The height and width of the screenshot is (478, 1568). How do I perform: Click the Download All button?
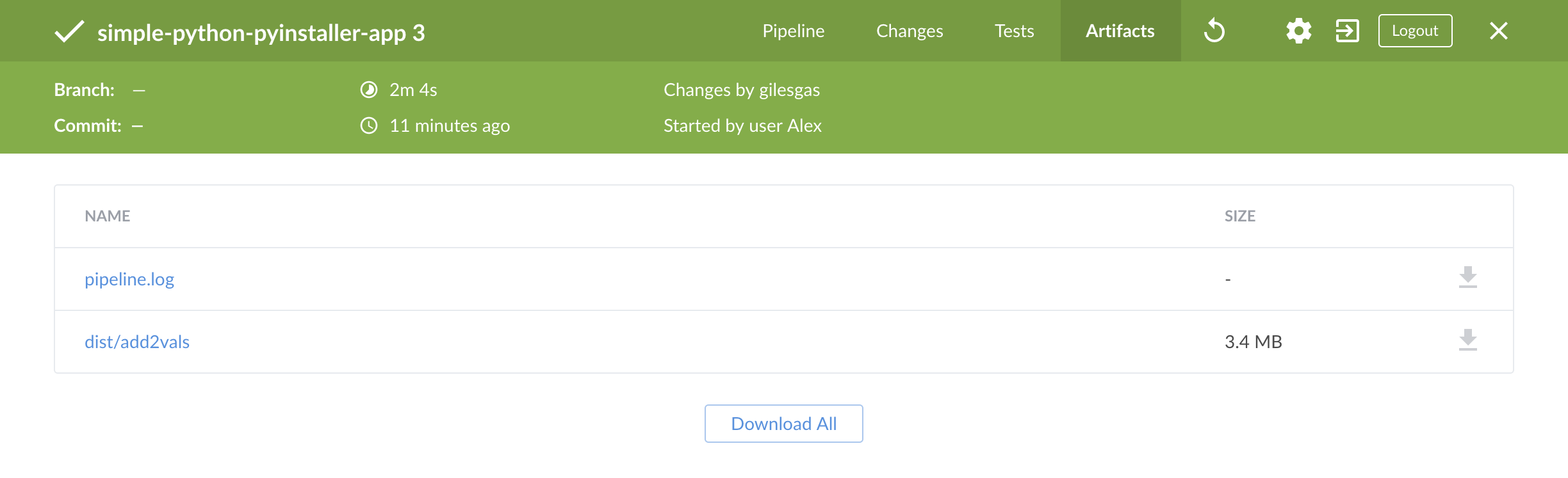783,424
